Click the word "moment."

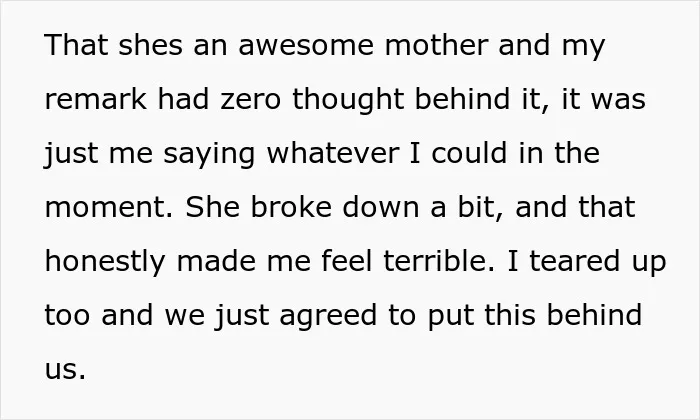point(109,208)
